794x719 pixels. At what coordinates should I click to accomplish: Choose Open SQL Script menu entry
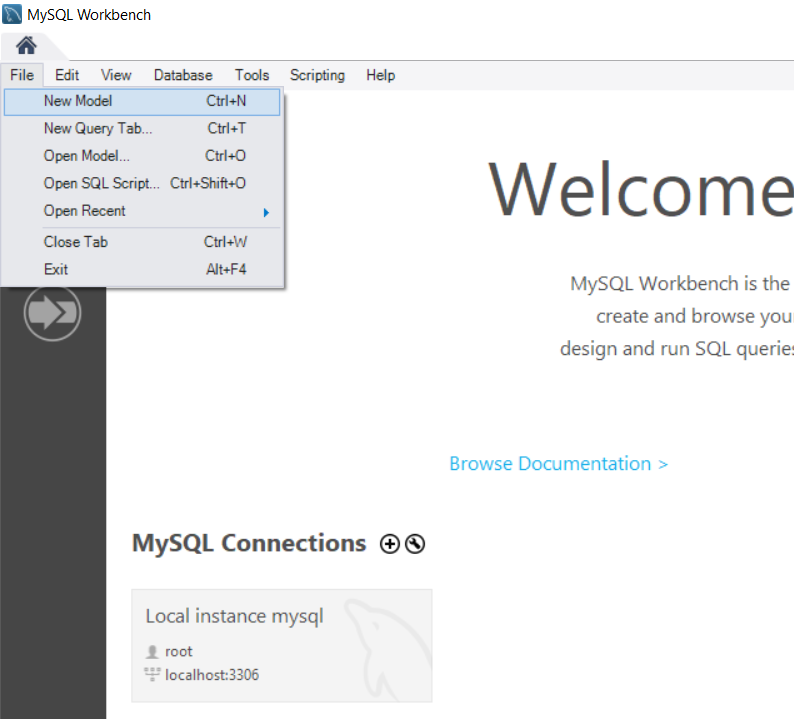(142, 183)
